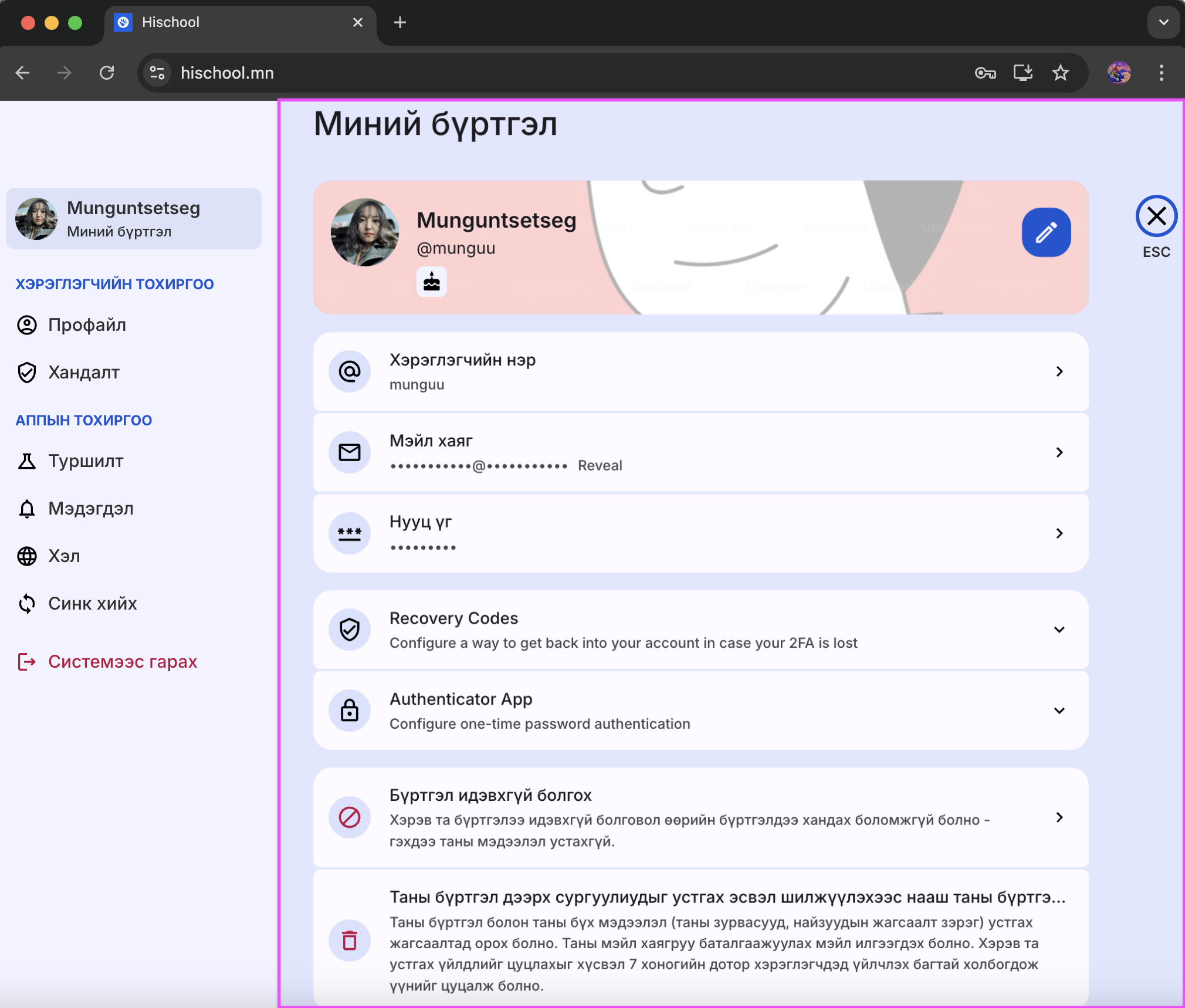Click the browser address bar showing hischool.mn
Screen dimensions: 1185x1008
[227, 73]
